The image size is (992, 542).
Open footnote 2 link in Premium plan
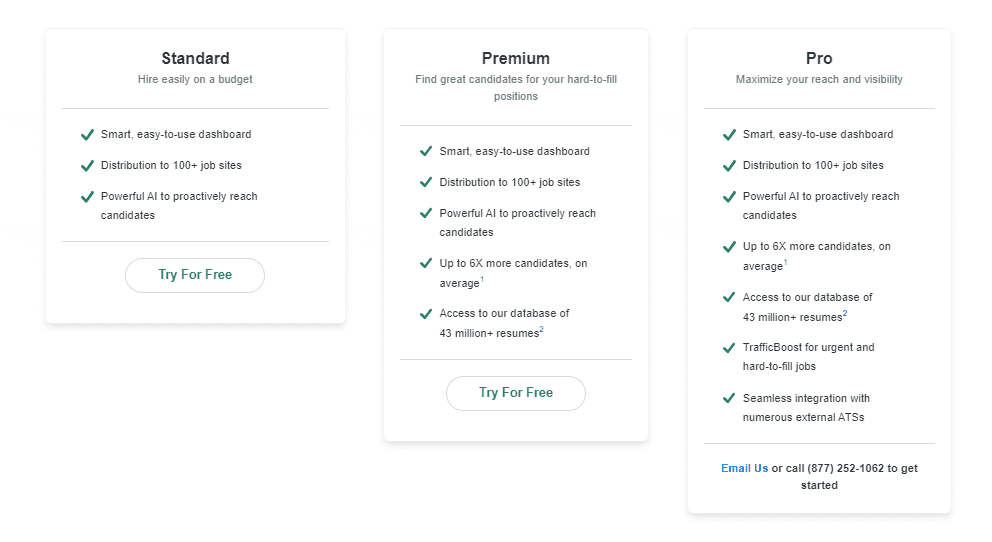(541, 330)
